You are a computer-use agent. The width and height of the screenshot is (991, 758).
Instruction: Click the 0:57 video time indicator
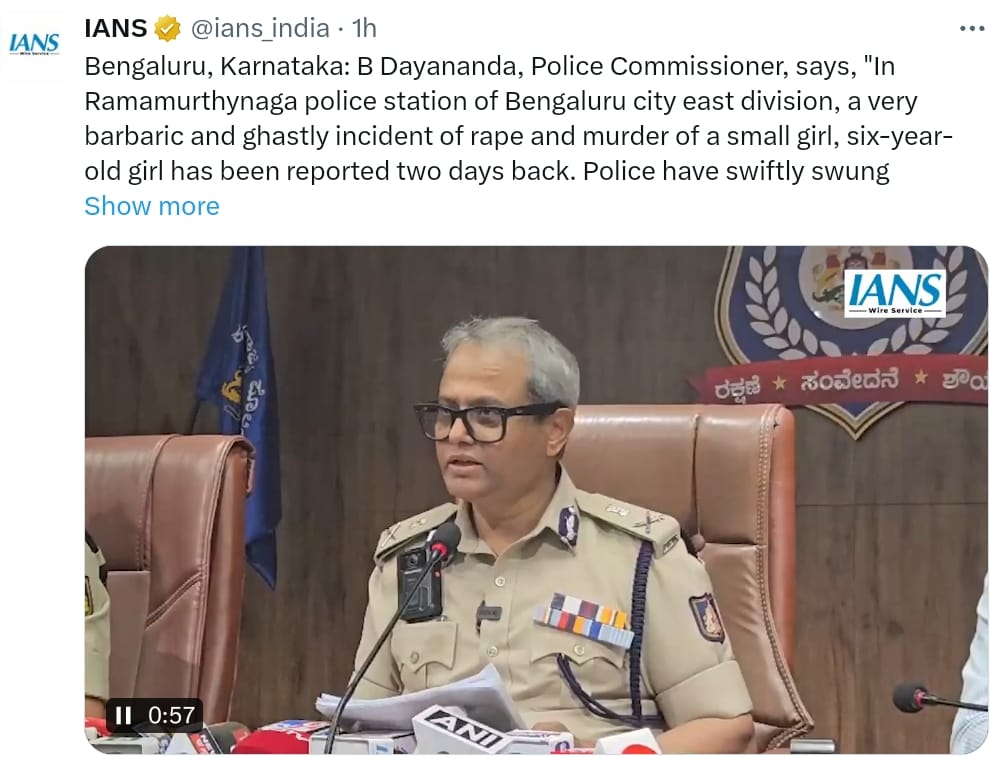coord(171,716)
